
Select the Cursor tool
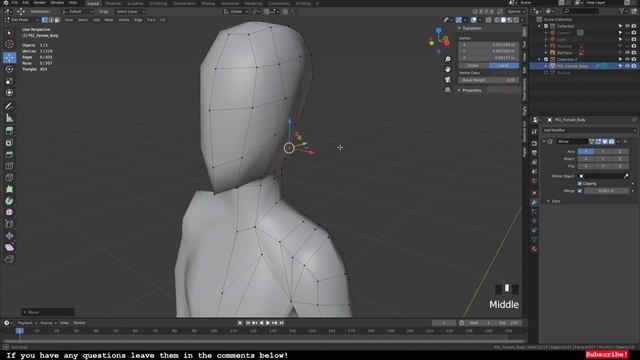click(9, 44)
